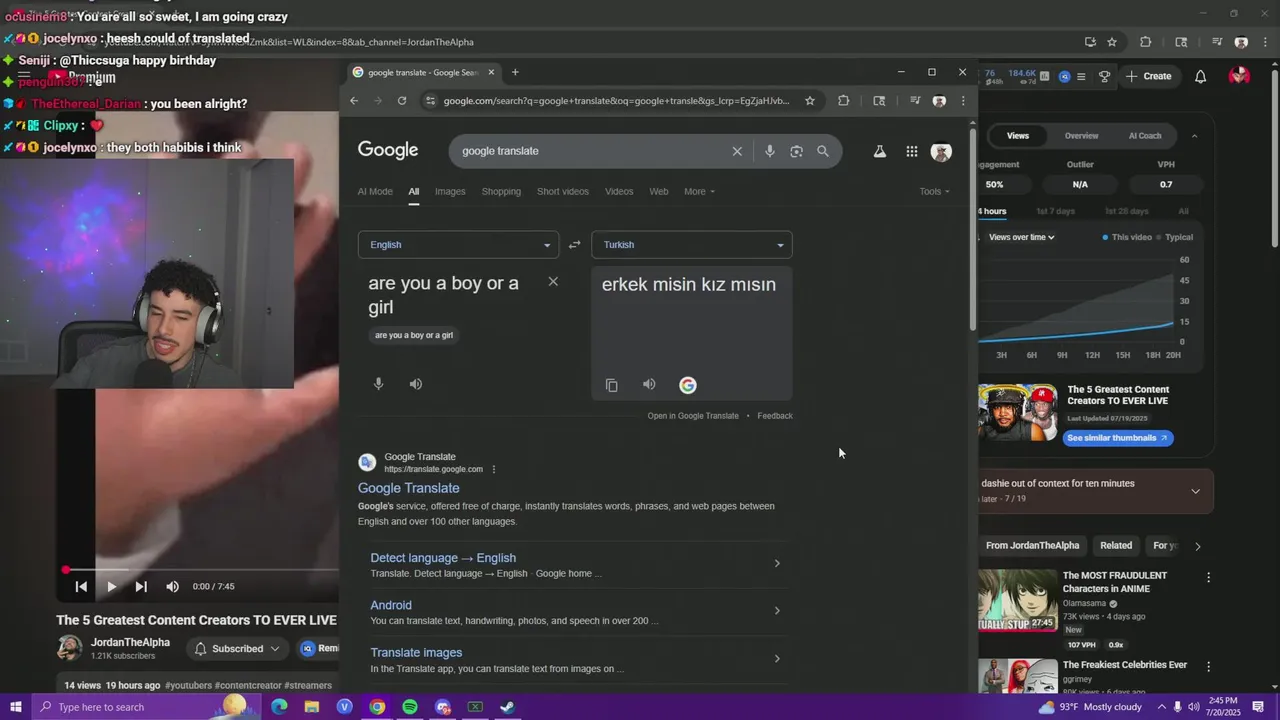The width and height of the screenshot is (1280, 720).
Task: Open in Google Translate link
Action: (693, 416)
